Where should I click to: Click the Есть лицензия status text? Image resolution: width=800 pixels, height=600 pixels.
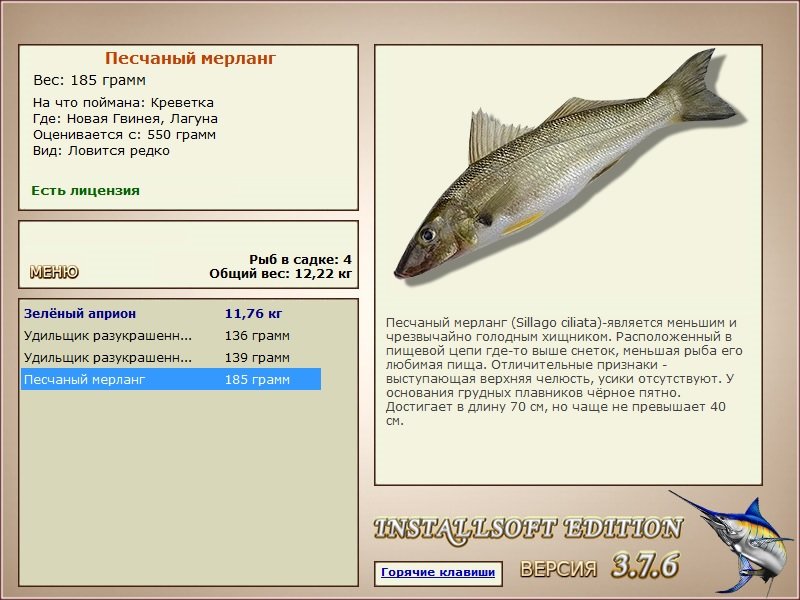coord(85,191)
